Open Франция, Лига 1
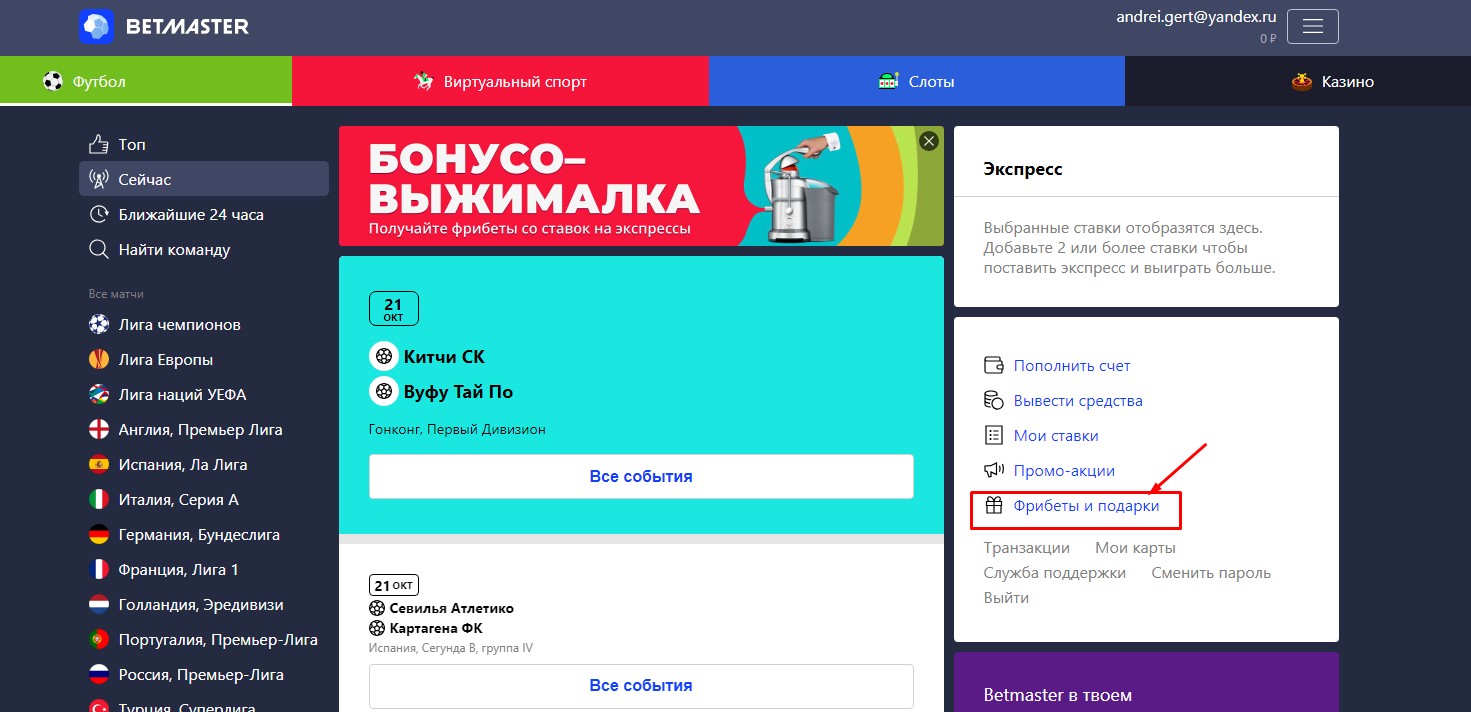 [204, 570]
